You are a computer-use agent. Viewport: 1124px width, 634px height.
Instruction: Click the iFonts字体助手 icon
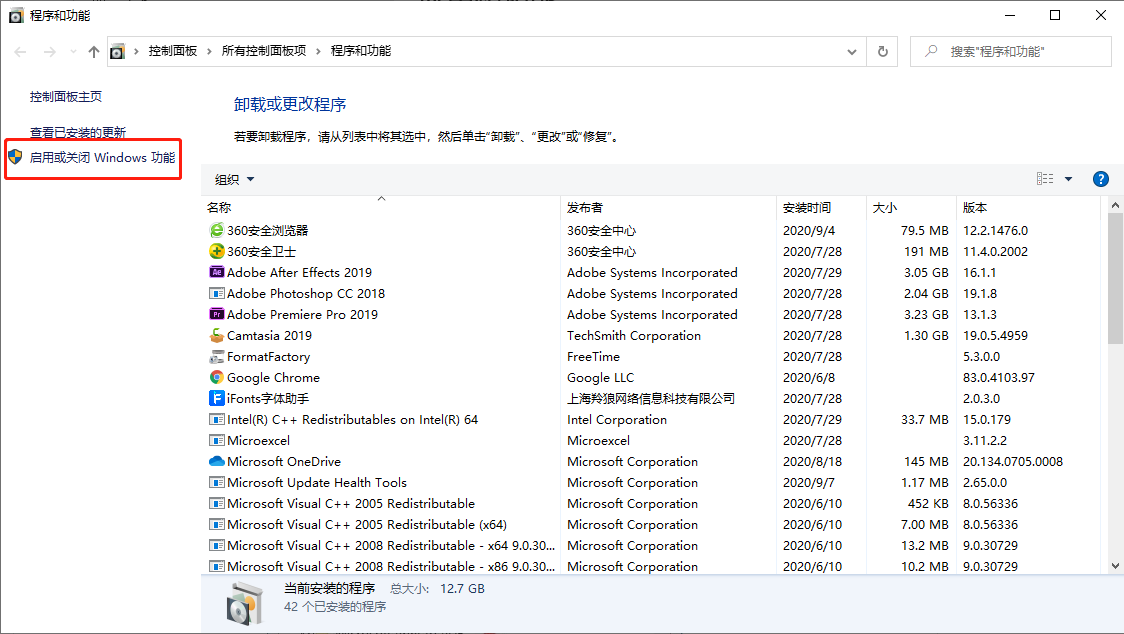[x=216, y=399]
